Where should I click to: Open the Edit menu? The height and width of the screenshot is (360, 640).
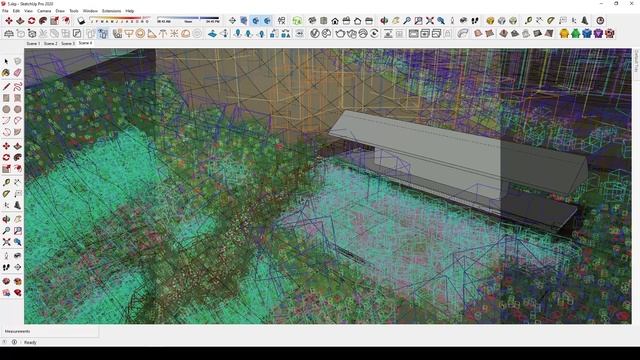[16, 11]
